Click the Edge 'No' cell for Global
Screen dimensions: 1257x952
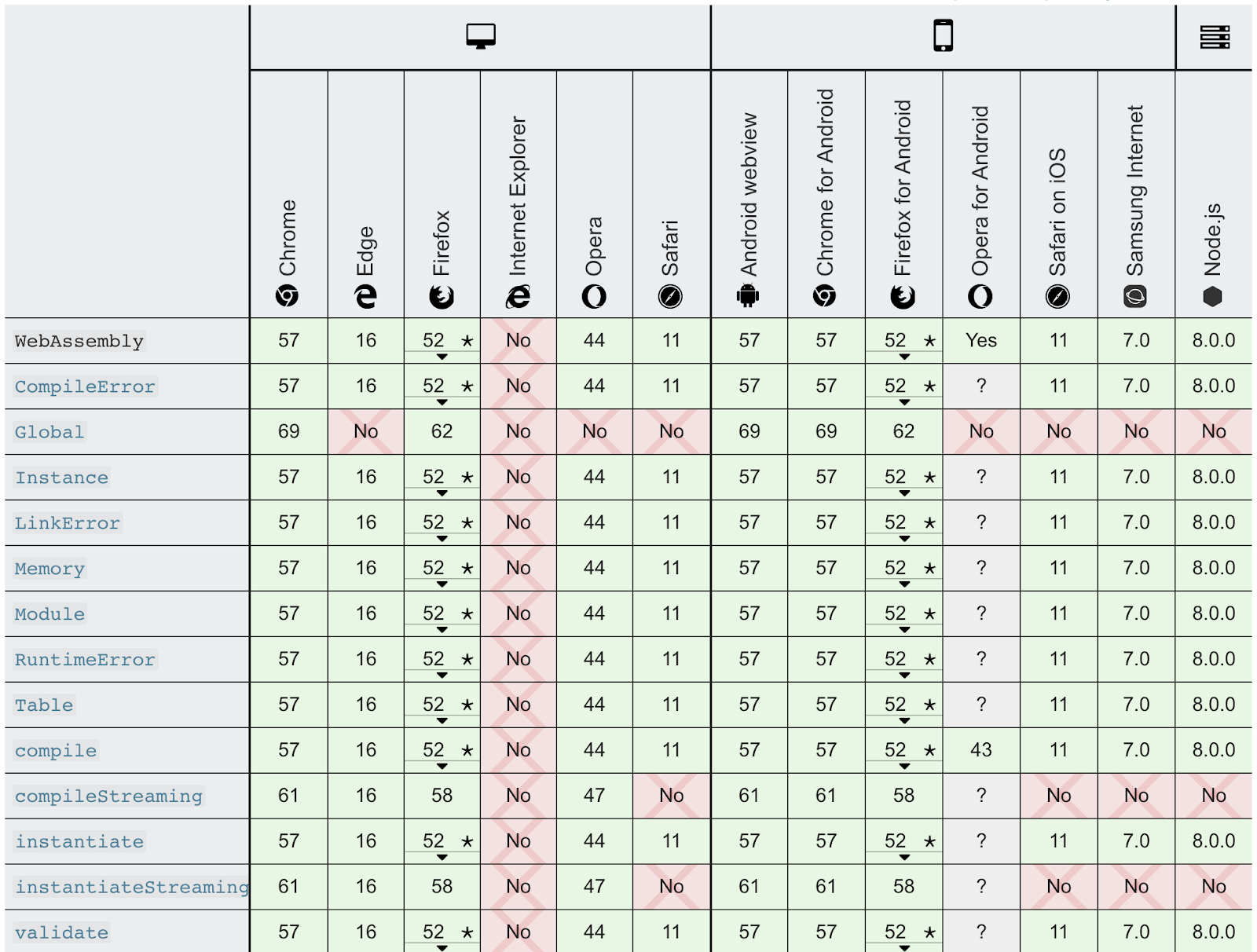[365, 431]
